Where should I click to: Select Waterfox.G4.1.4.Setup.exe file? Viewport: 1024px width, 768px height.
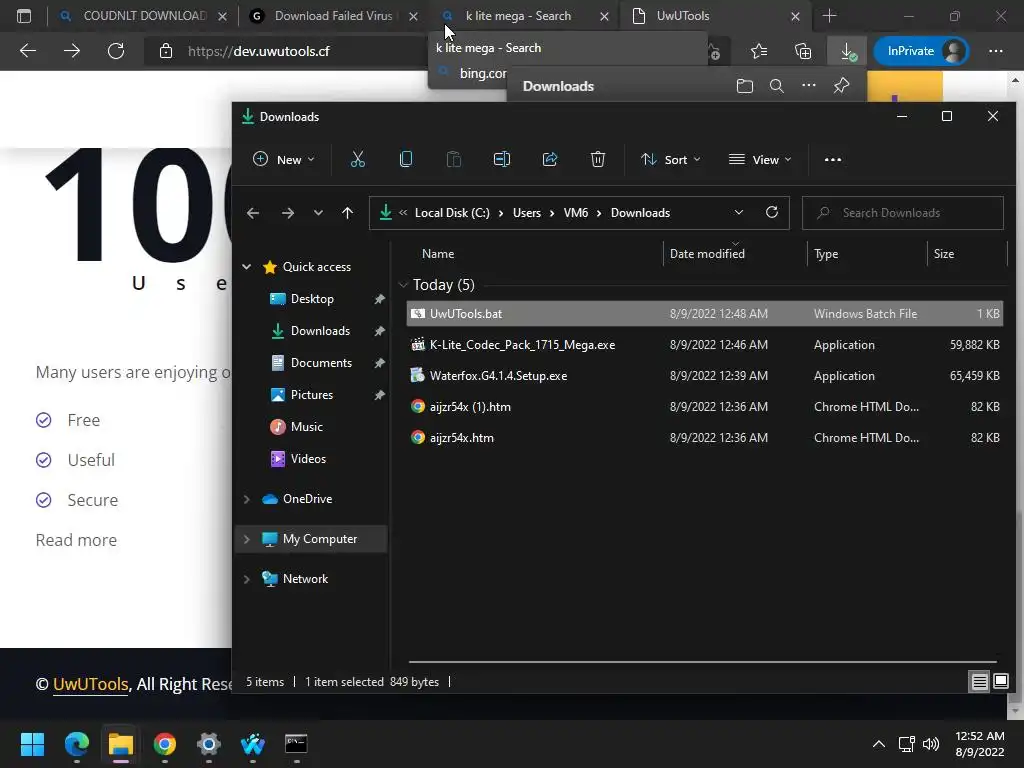[705, 376]
